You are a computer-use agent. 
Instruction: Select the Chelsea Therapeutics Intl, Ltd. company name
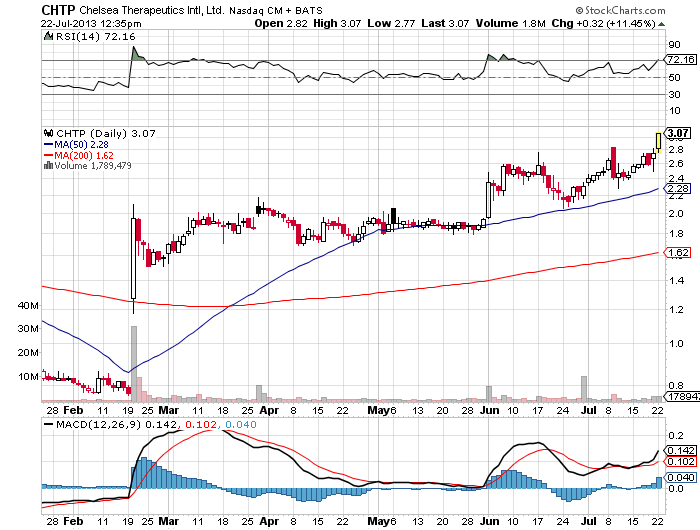coord(152,10)
